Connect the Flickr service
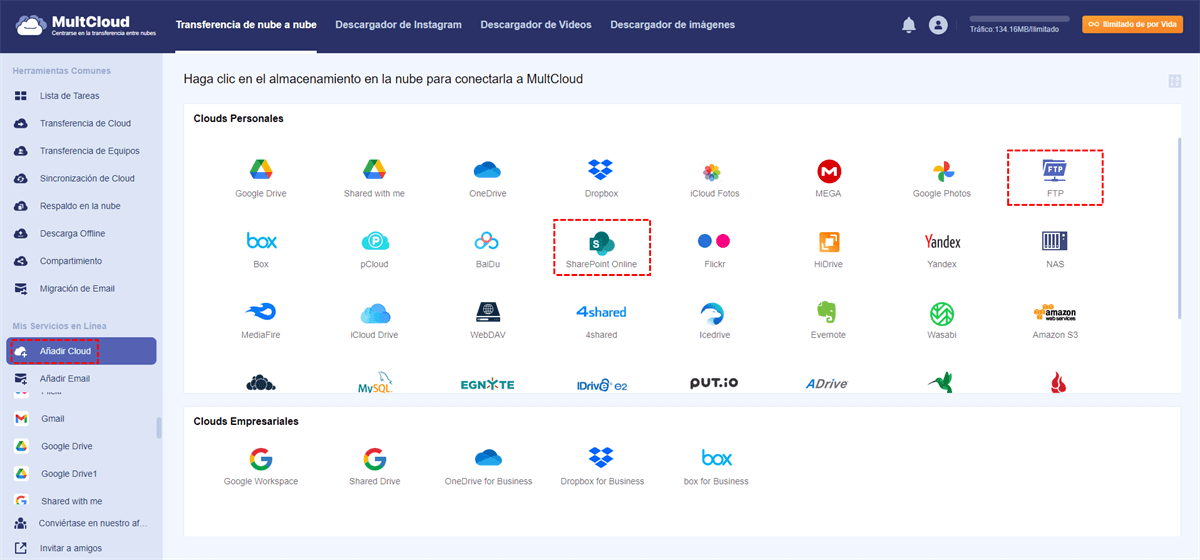 (x=715, y=249)
